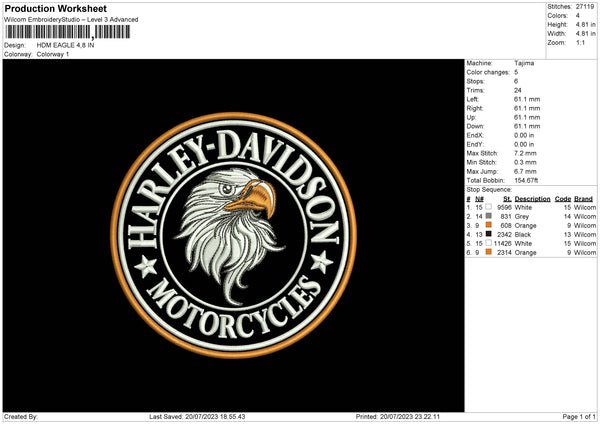Click the Trims value '24'
Screen dimensions: 600x424
518,91
